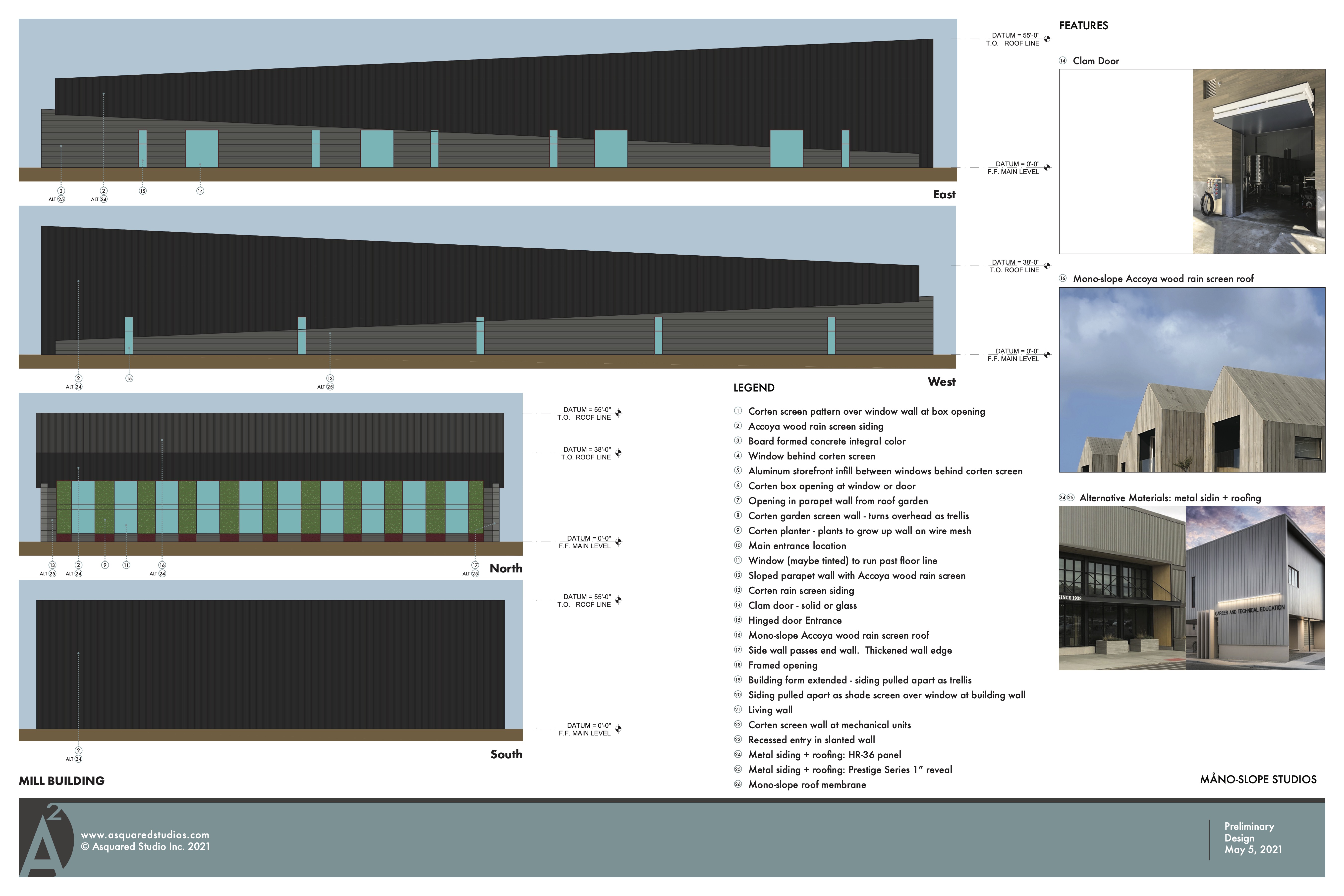Click the "MILL BUILDING" title text
The height and width of the screenshot is (896, 1344).
click(x=62, y=781)
